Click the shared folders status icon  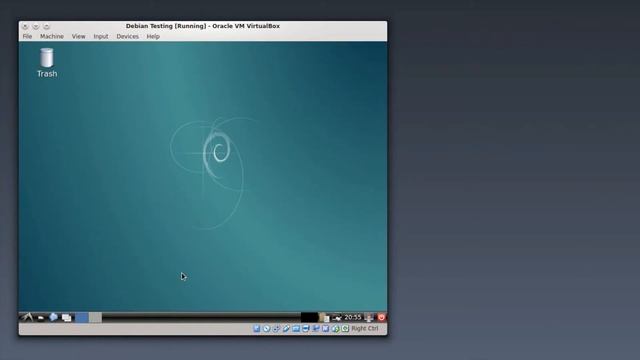296,328
